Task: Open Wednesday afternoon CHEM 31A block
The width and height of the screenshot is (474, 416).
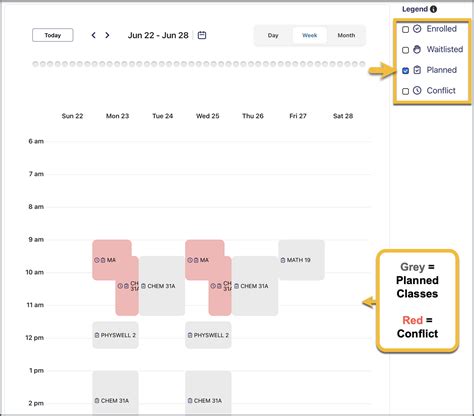Action: point(208,393)
